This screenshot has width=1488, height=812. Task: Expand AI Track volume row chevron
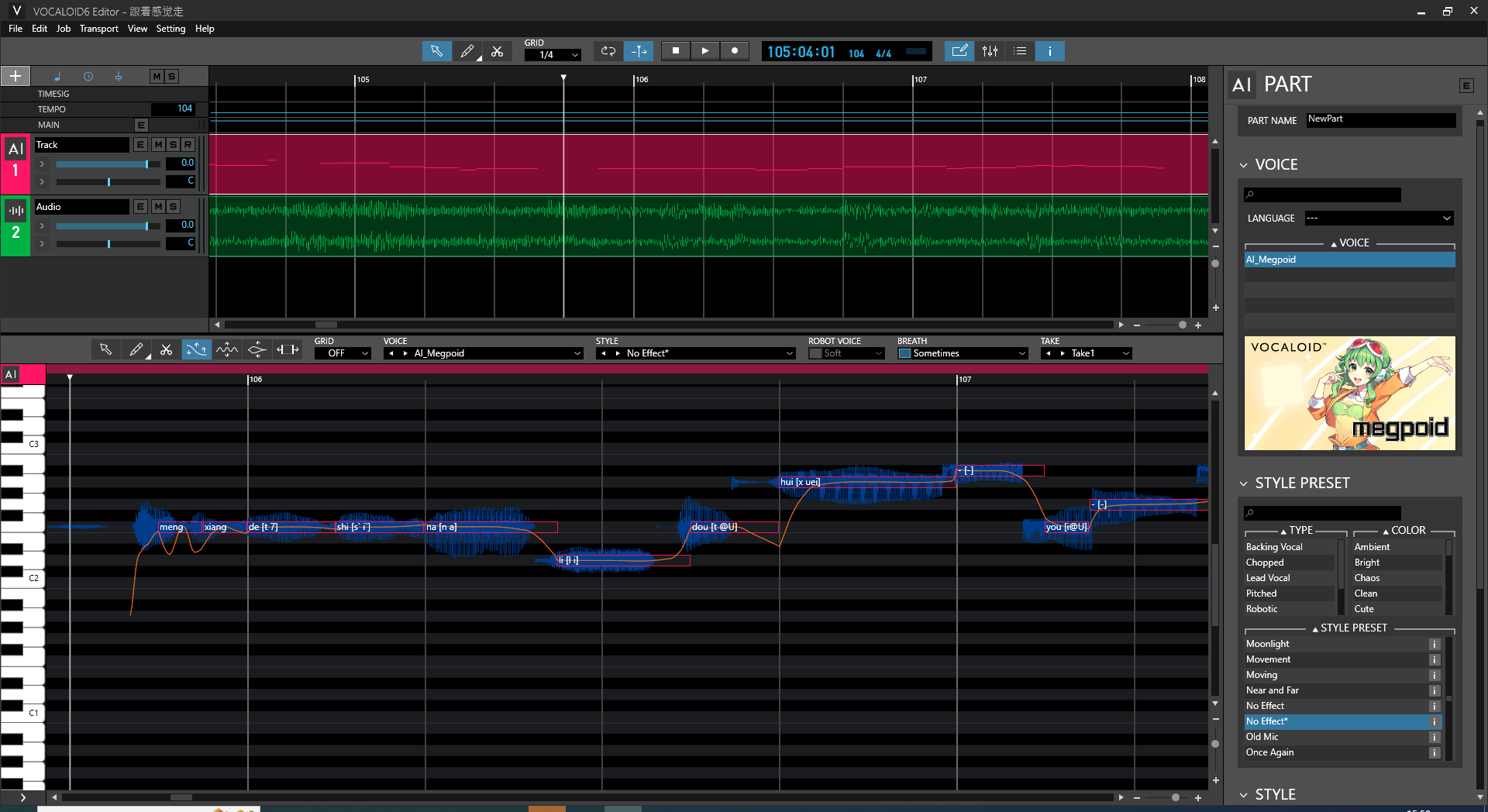pos(42,163)
